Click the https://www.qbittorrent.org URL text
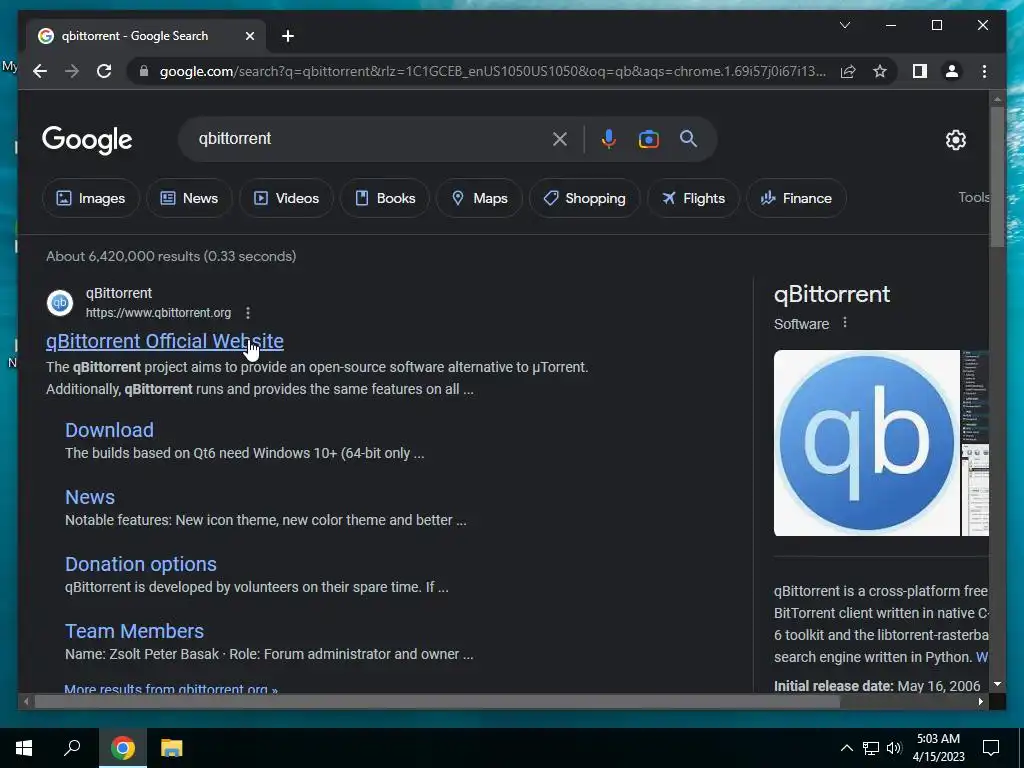 158,313
